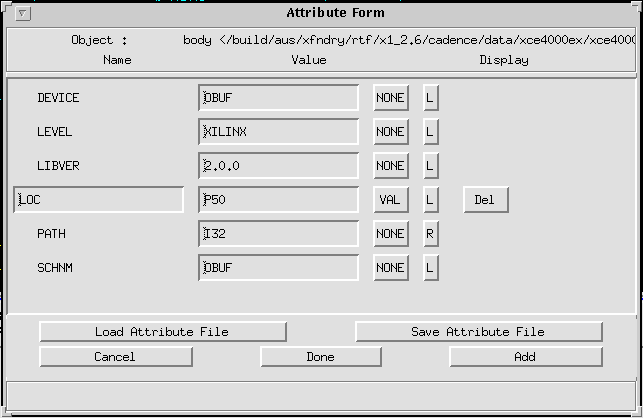Viewport: 643px width, 418px height.
Task: Switch the R justification button for PATH
Action: 430,234
